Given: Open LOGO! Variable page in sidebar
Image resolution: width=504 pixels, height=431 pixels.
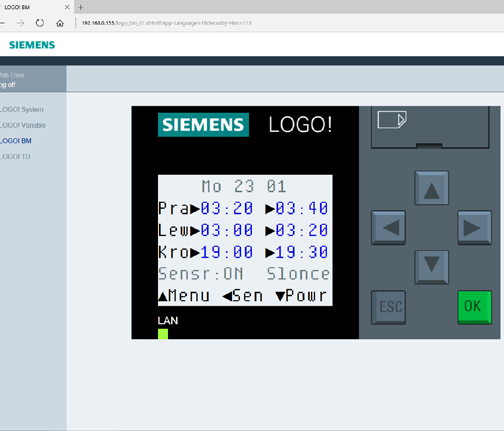Looking at the screenshot, I should click(23, 125).
